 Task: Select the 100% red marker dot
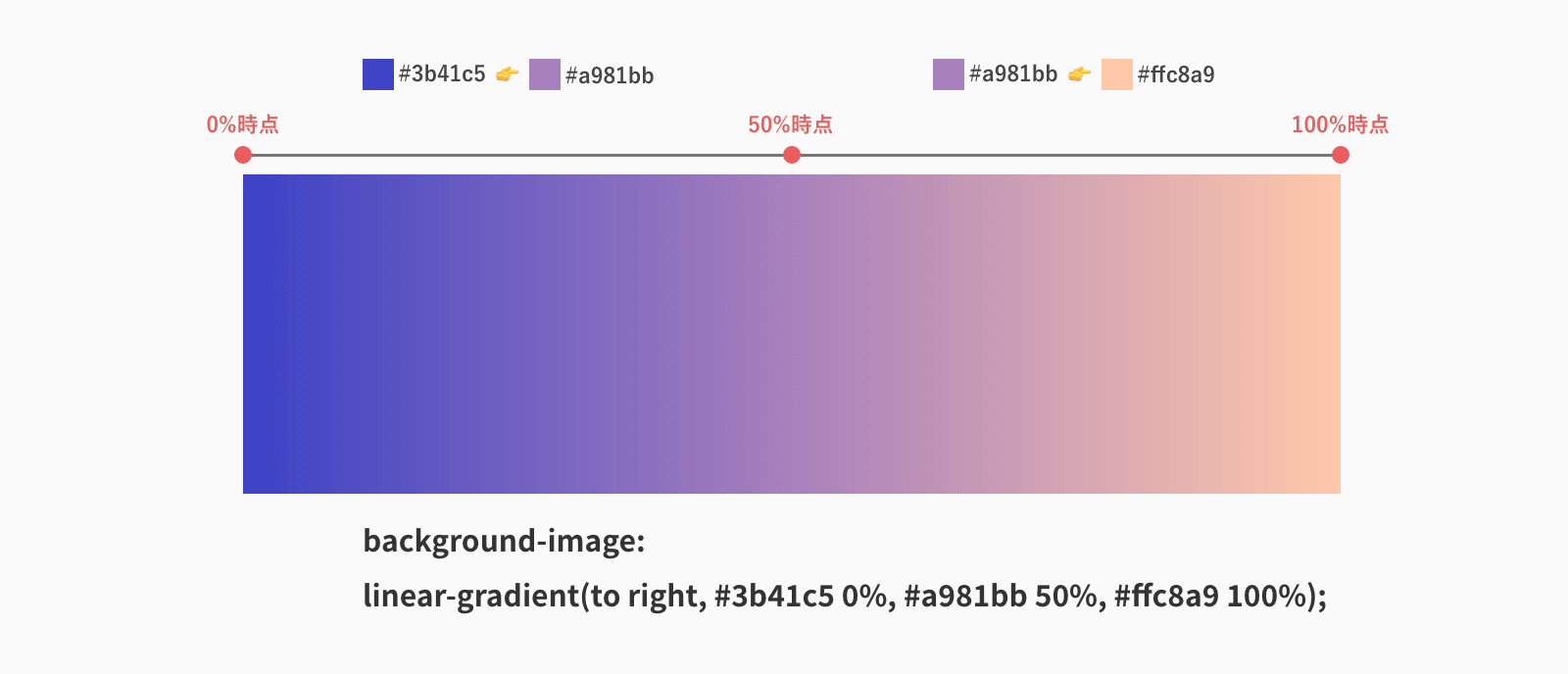click(1341, 155)
